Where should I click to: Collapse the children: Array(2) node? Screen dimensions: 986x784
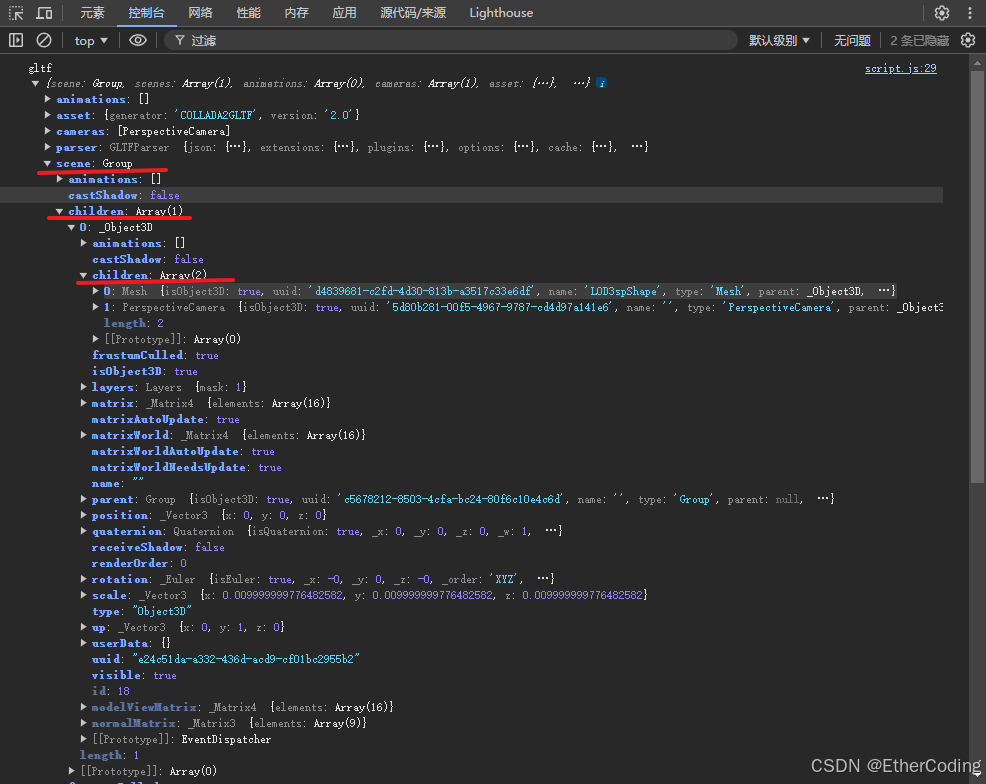point(83,275)
